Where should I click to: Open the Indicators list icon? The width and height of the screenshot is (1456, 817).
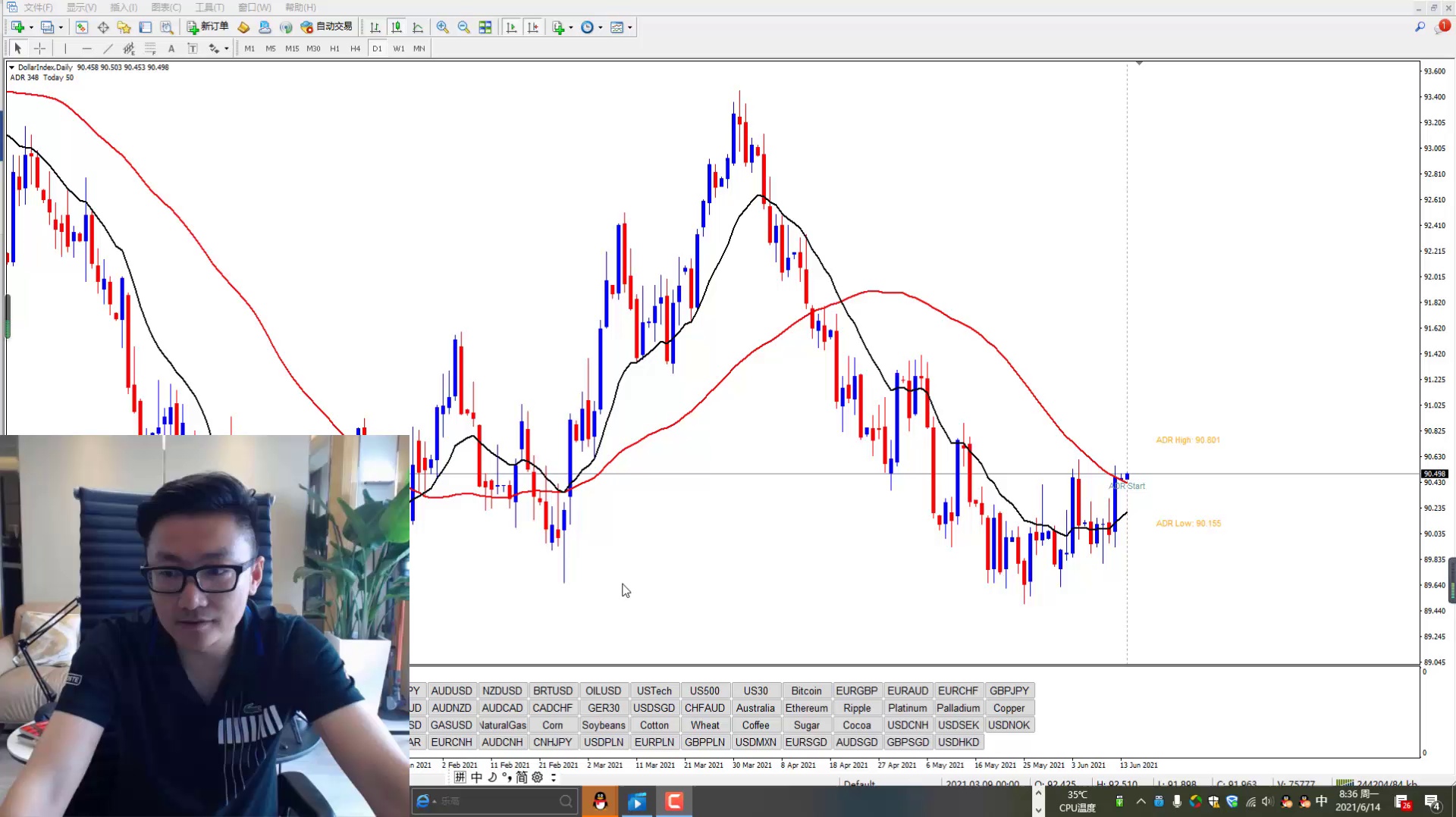[559, 27]
